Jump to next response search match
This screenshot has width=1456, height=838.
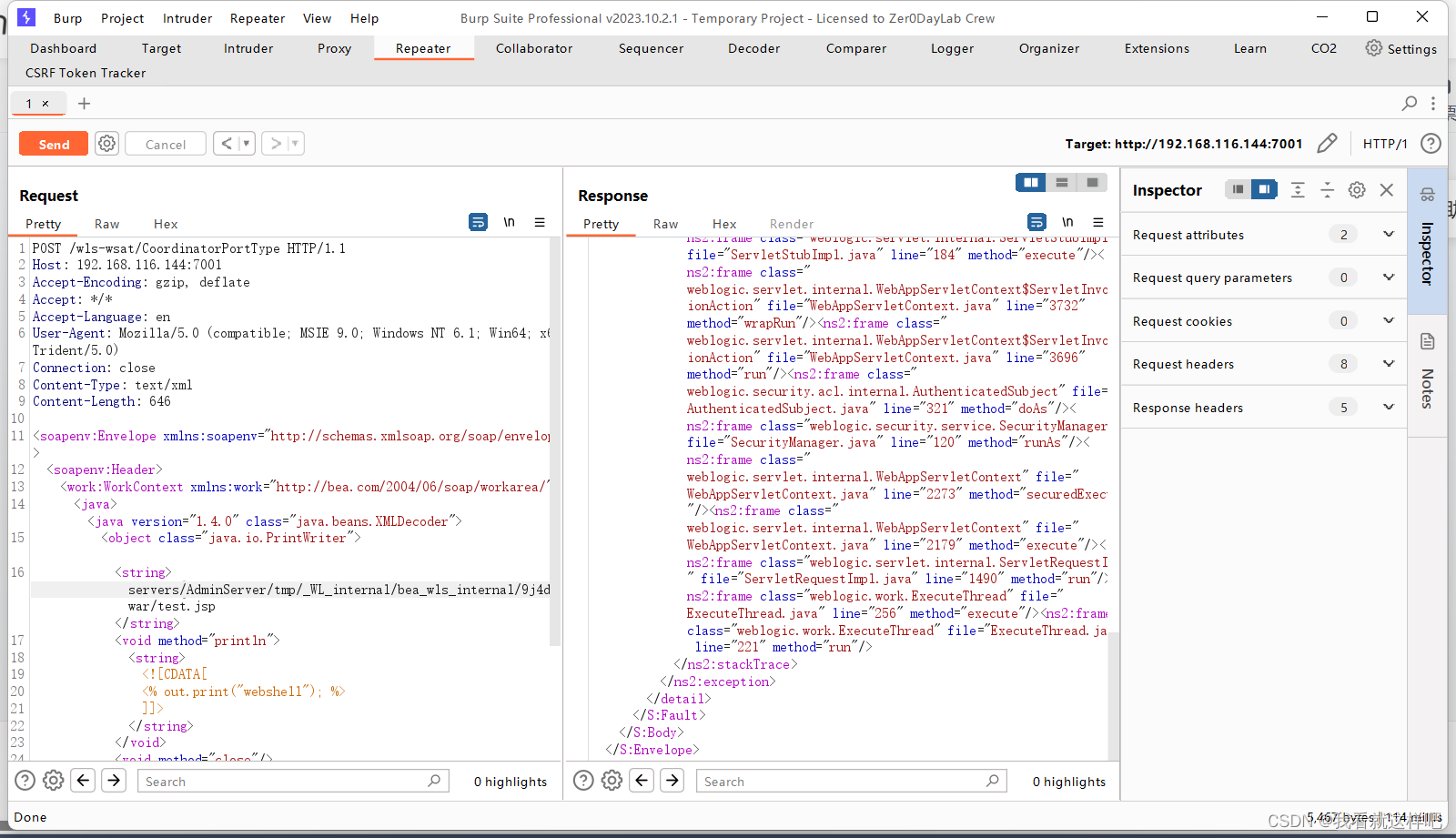[672, 780]
